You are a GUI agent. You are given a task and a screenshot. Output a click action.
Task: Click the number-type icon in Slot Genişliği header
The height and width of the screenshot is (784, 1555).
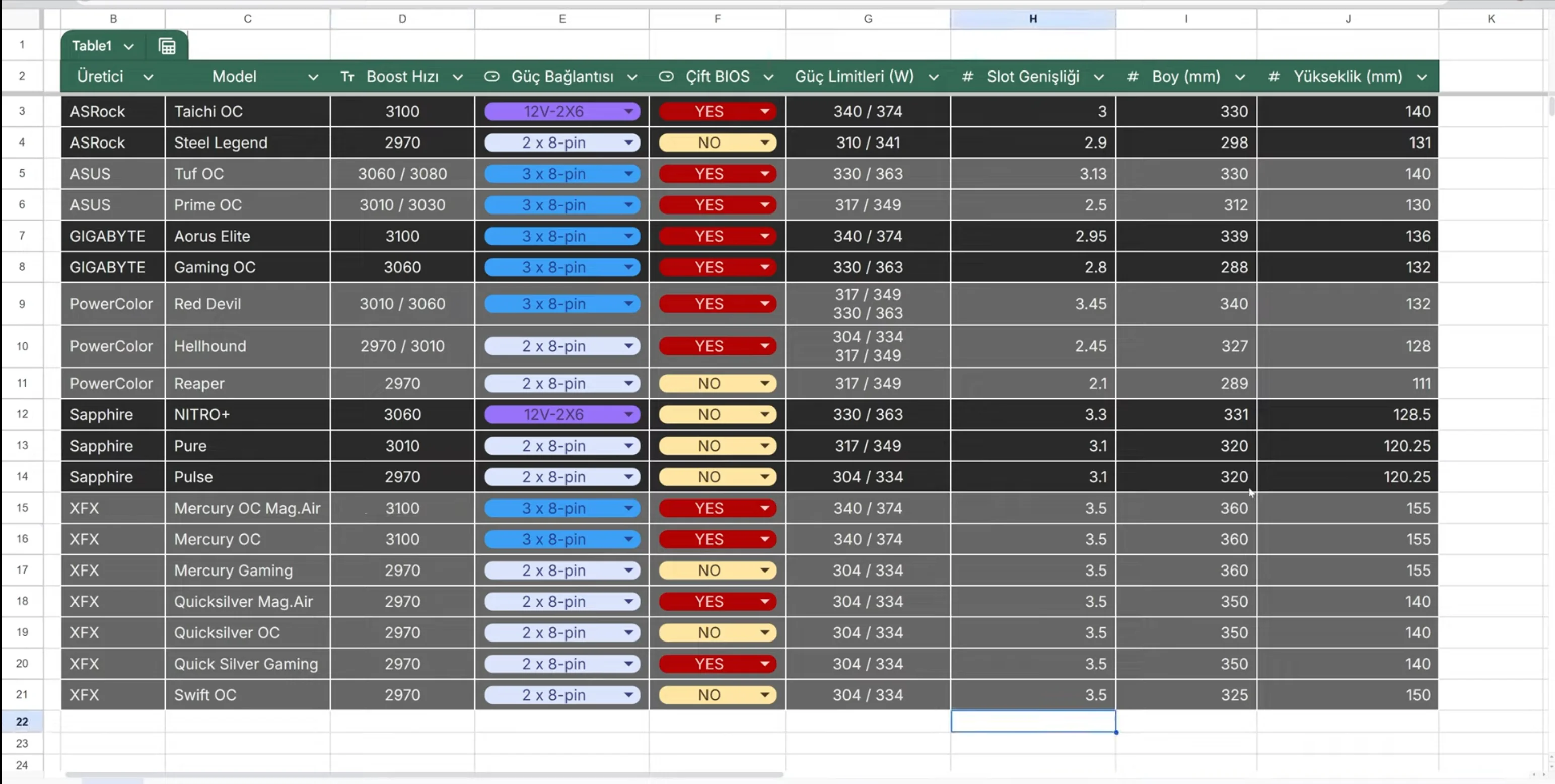(967, 77)
